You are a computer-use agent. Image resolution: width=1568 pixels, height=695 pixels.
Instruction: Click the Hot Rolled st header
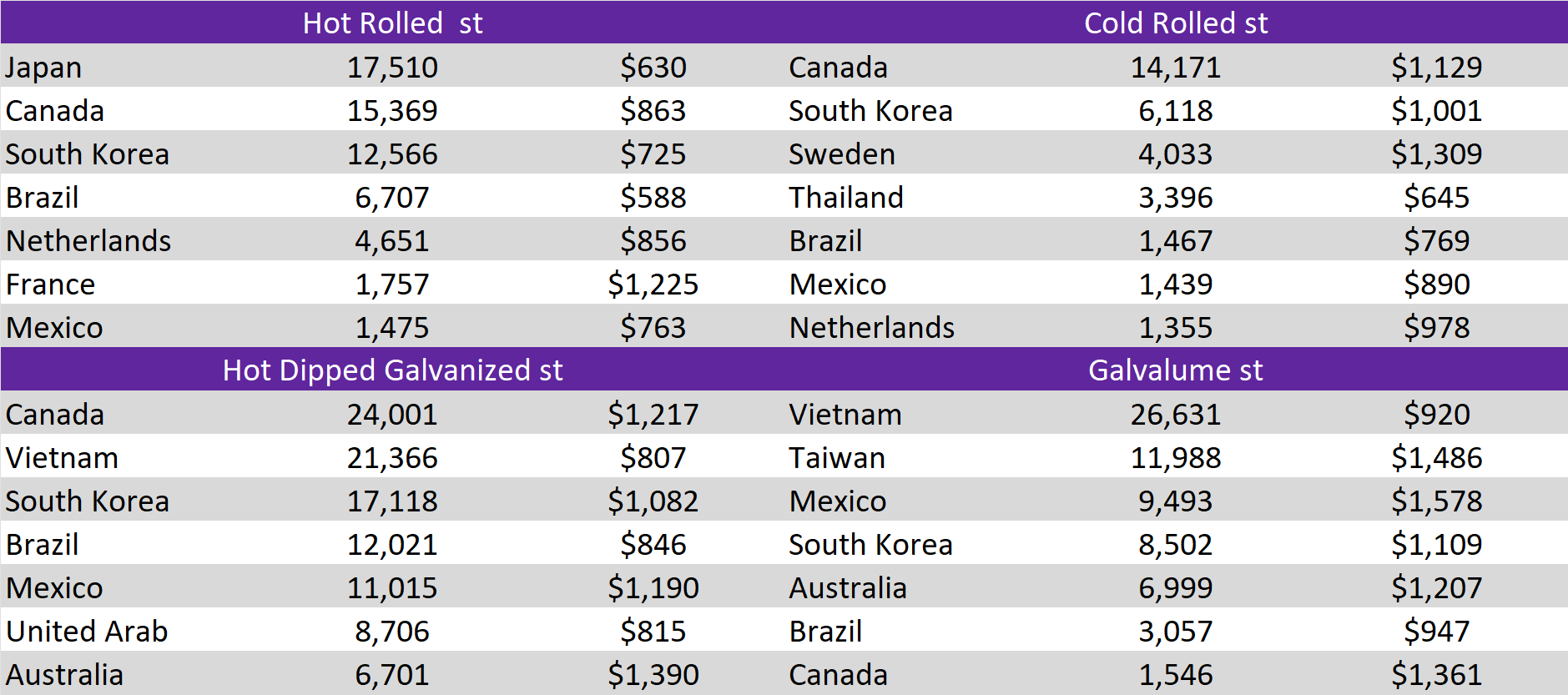[392, 23]
